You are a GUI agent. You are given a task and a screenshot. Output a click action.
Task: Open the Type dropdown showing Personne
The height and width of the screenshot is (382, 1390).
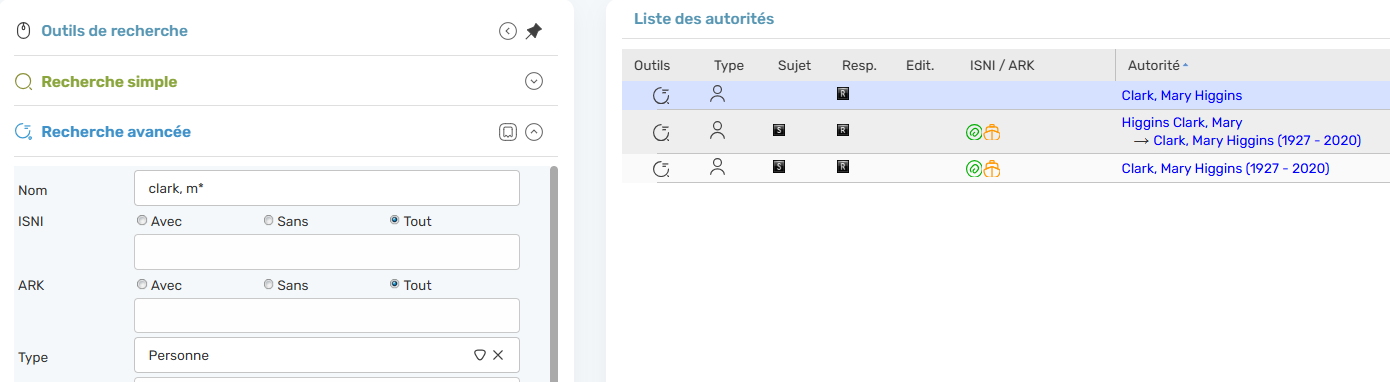[327, 355]
